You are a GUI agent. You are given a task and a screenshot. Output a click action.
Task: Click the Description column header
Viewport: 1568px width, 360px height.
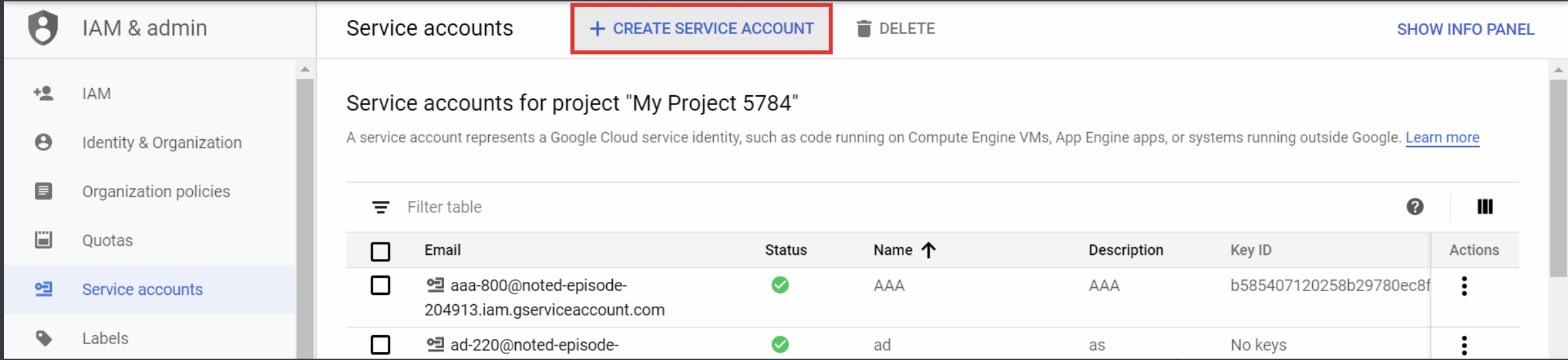(x=1126, y=250)
